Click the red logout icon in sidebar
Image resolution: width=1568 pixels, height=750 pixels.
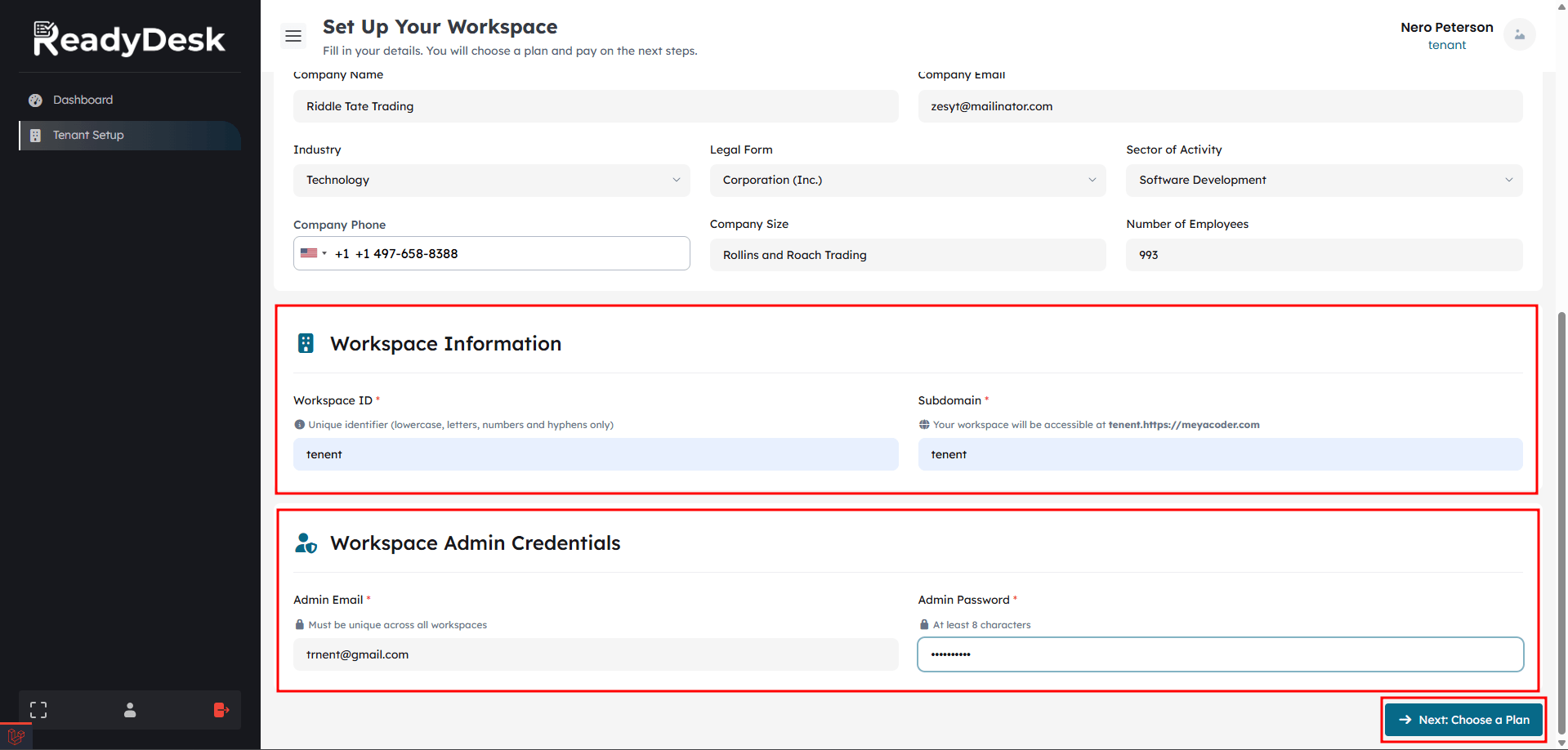(x=221, y=710)
